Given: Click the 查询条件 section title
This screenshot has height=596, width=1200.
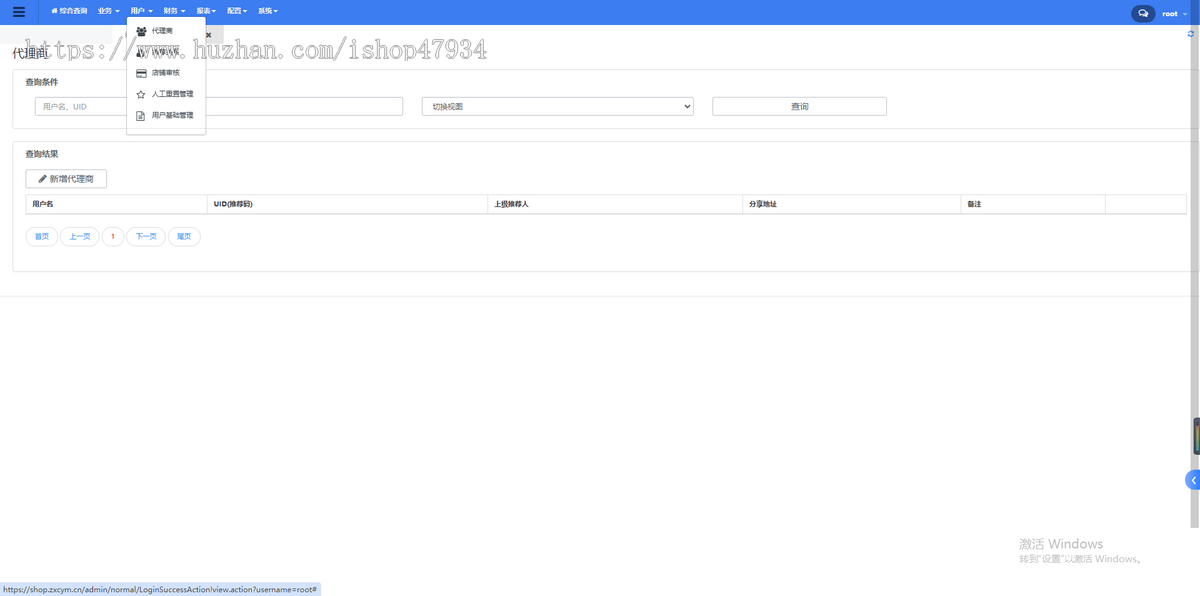Looking at the screenshot, I should 42,82.
